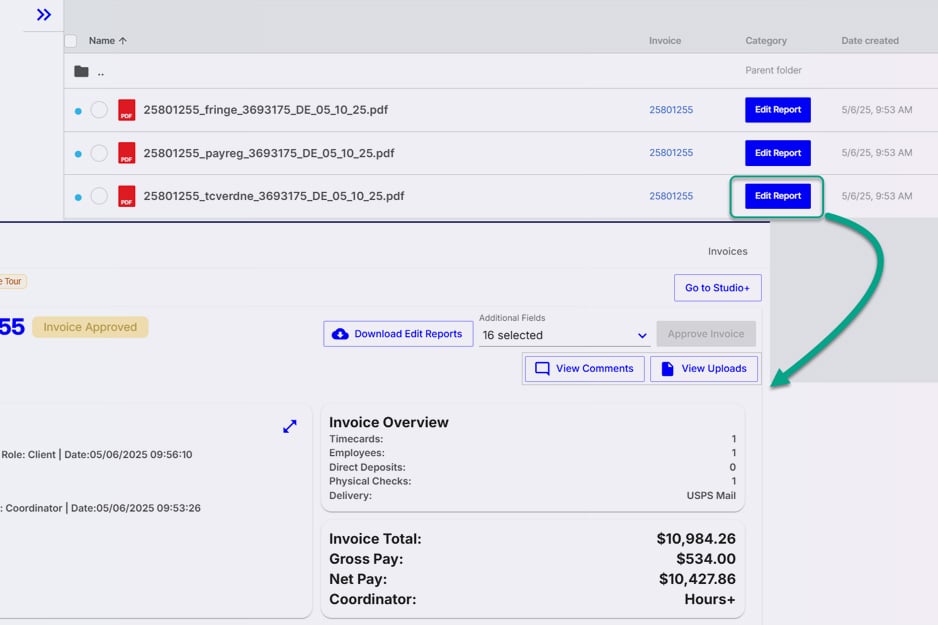938x625 pixels.
Task: Click the expand arrows icon in panel
Action: click(x=289, y=427)
